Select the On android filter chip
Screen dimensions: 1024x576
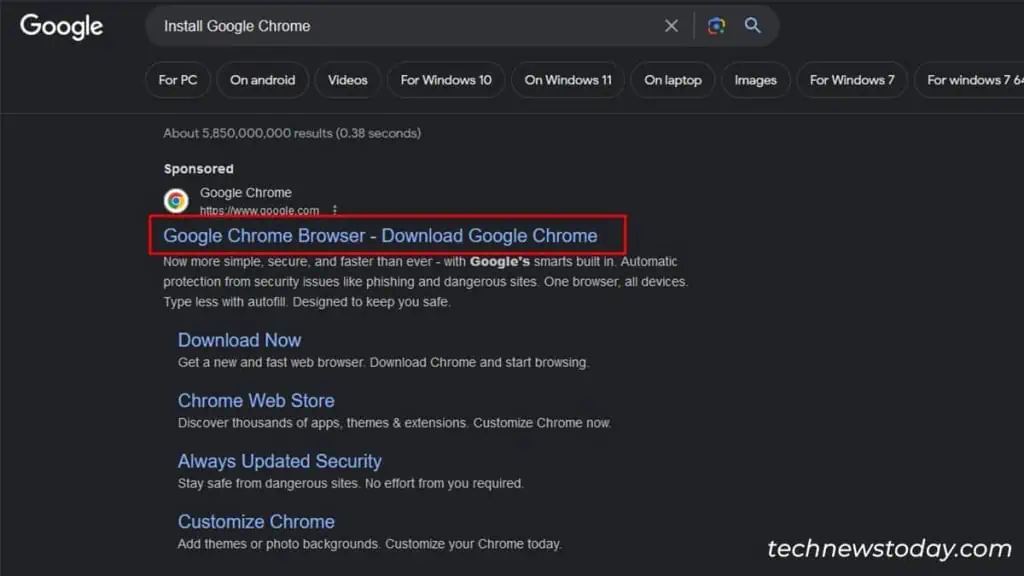coord(262,79)
